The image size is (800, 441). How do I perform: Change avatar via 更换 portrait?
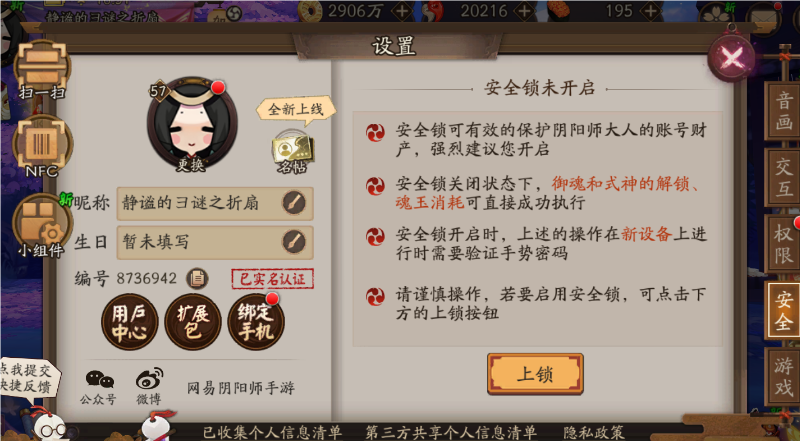pyautogui.click(x=192, y=125)
